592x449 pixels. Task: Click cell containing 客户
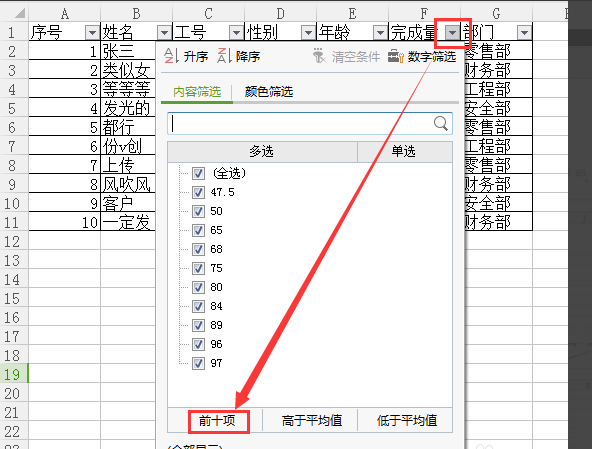128,203
